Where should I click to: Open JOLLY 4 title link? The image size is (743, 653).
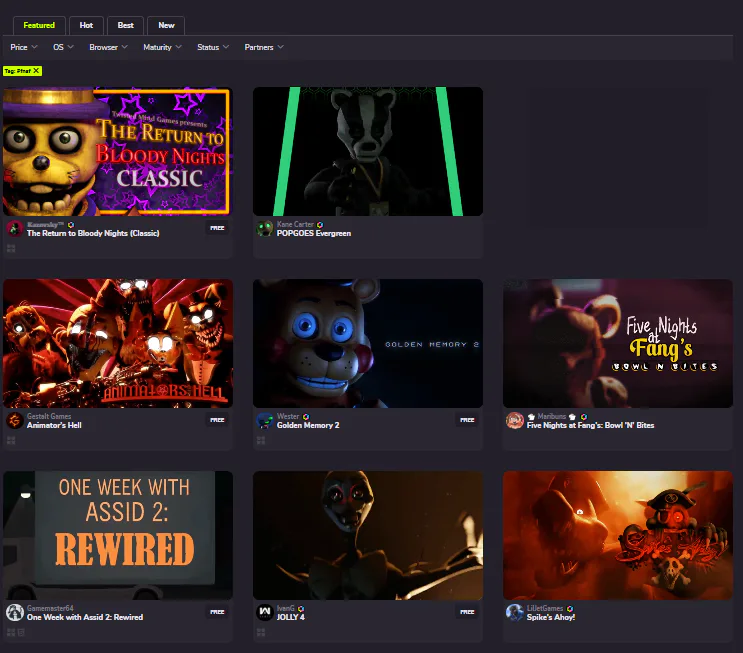point(290,617)
